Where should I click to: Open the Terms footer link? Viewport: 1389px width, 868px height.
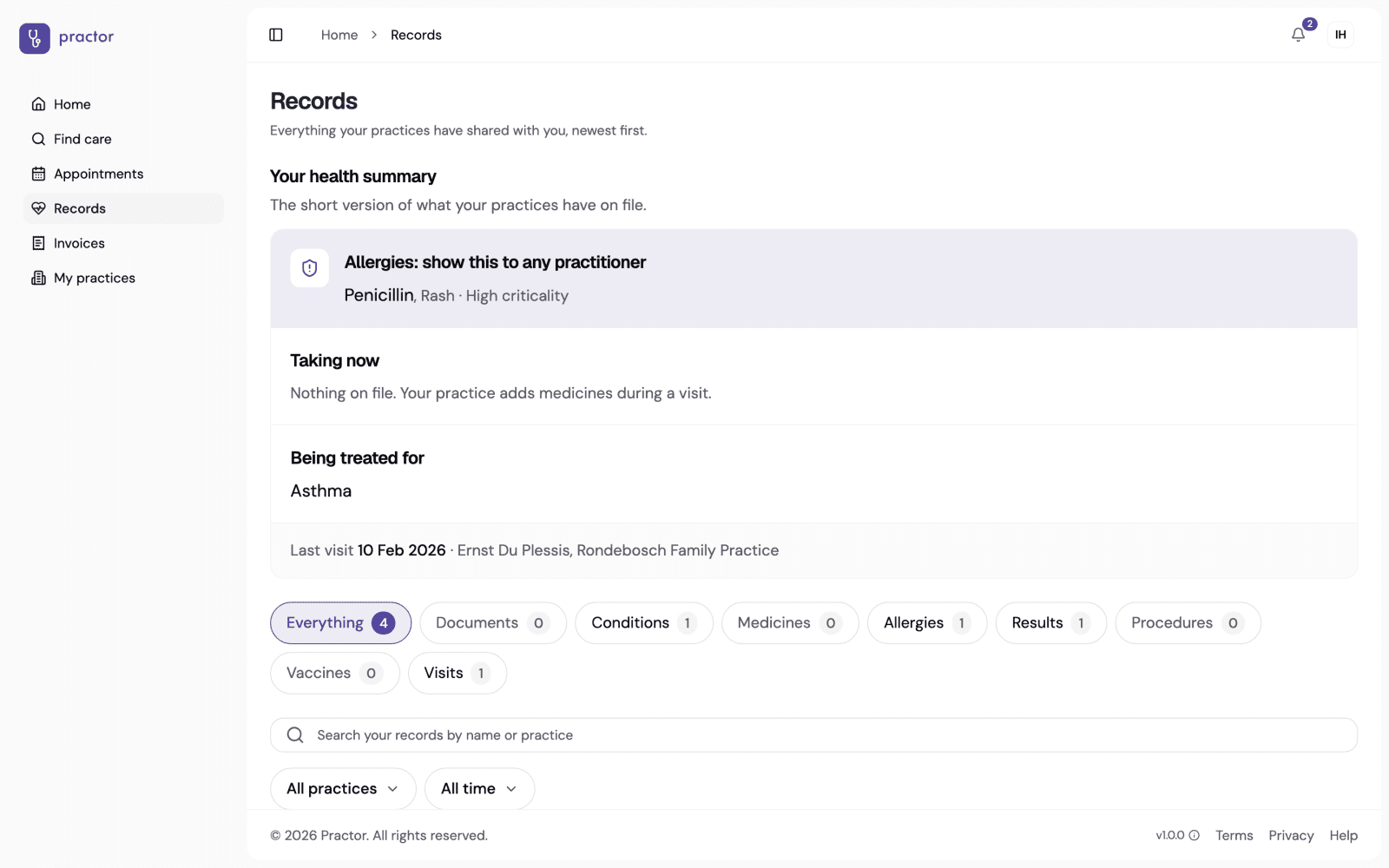1234,835
